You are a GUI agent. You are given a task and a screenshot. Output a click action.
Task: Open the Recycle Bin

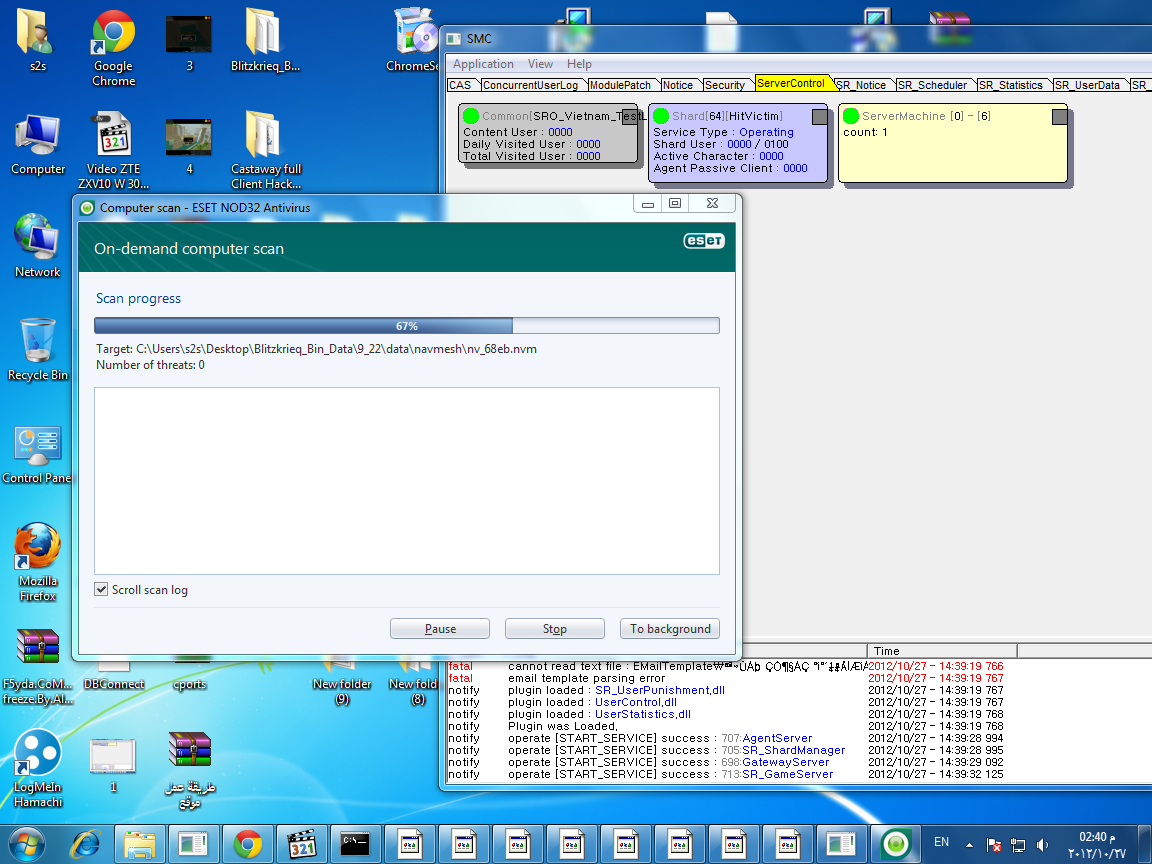tap(37, 350)
